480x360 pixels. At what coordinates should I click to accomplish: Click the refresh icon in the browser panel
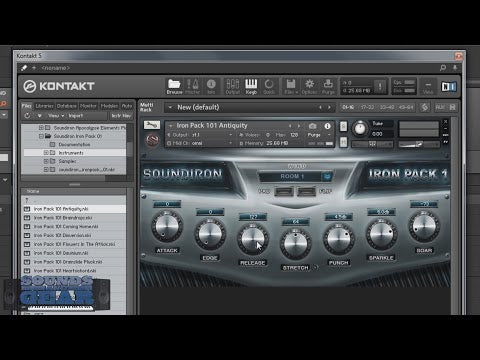[x=27, y=116]
